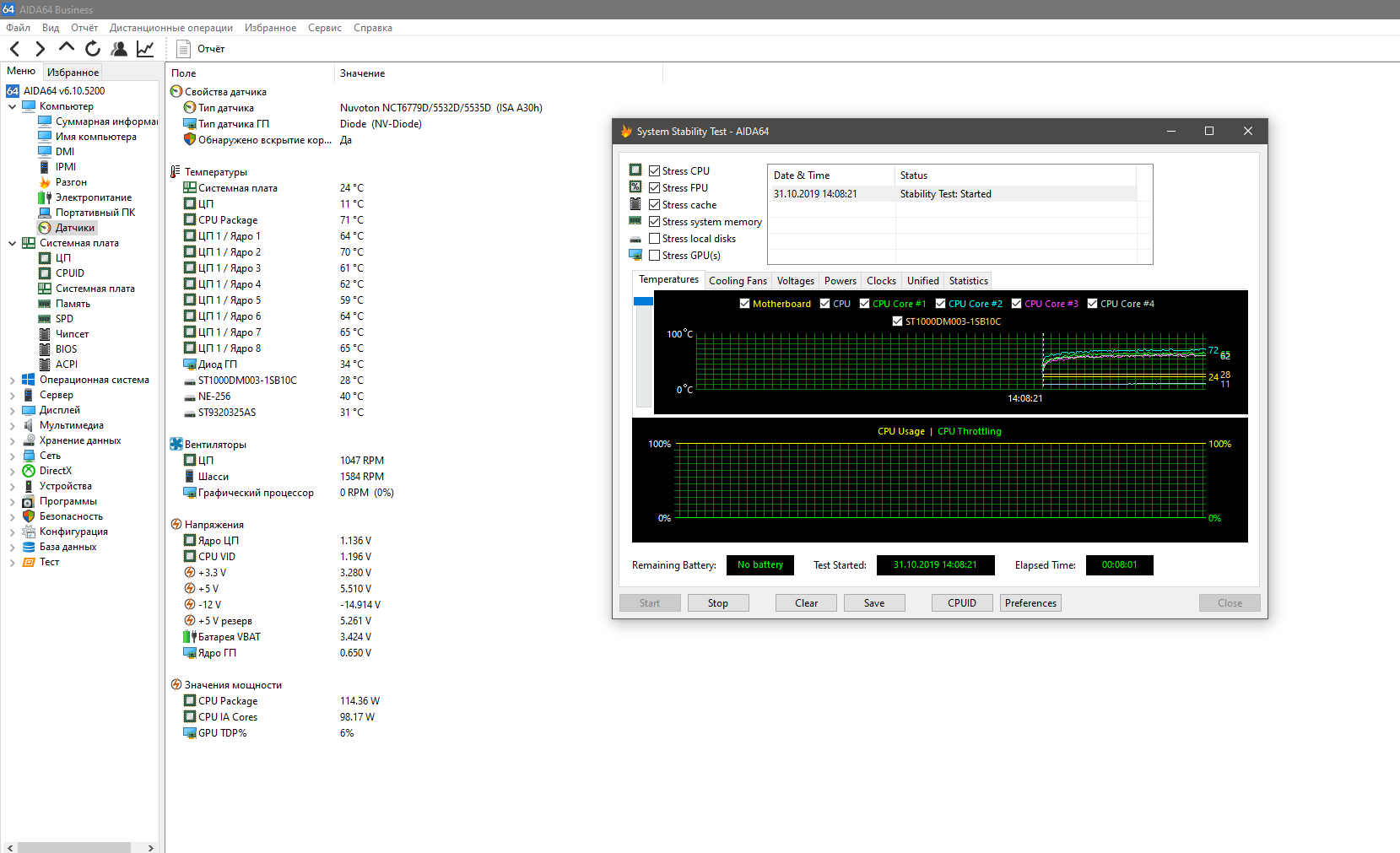Screen dimensions: 1400x853
Task: Click the Сеть network icon
Action: pyautogui.click(x=29, y=456)
